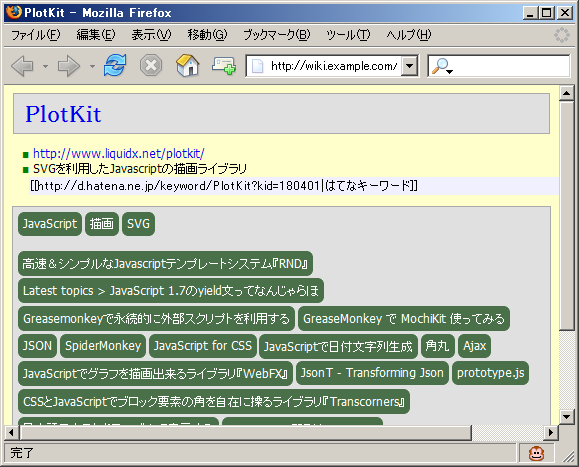Click the 完了 status bar text
Image resolution: width=579 pixels, height=467 pixels.
(x=22, y=453)
